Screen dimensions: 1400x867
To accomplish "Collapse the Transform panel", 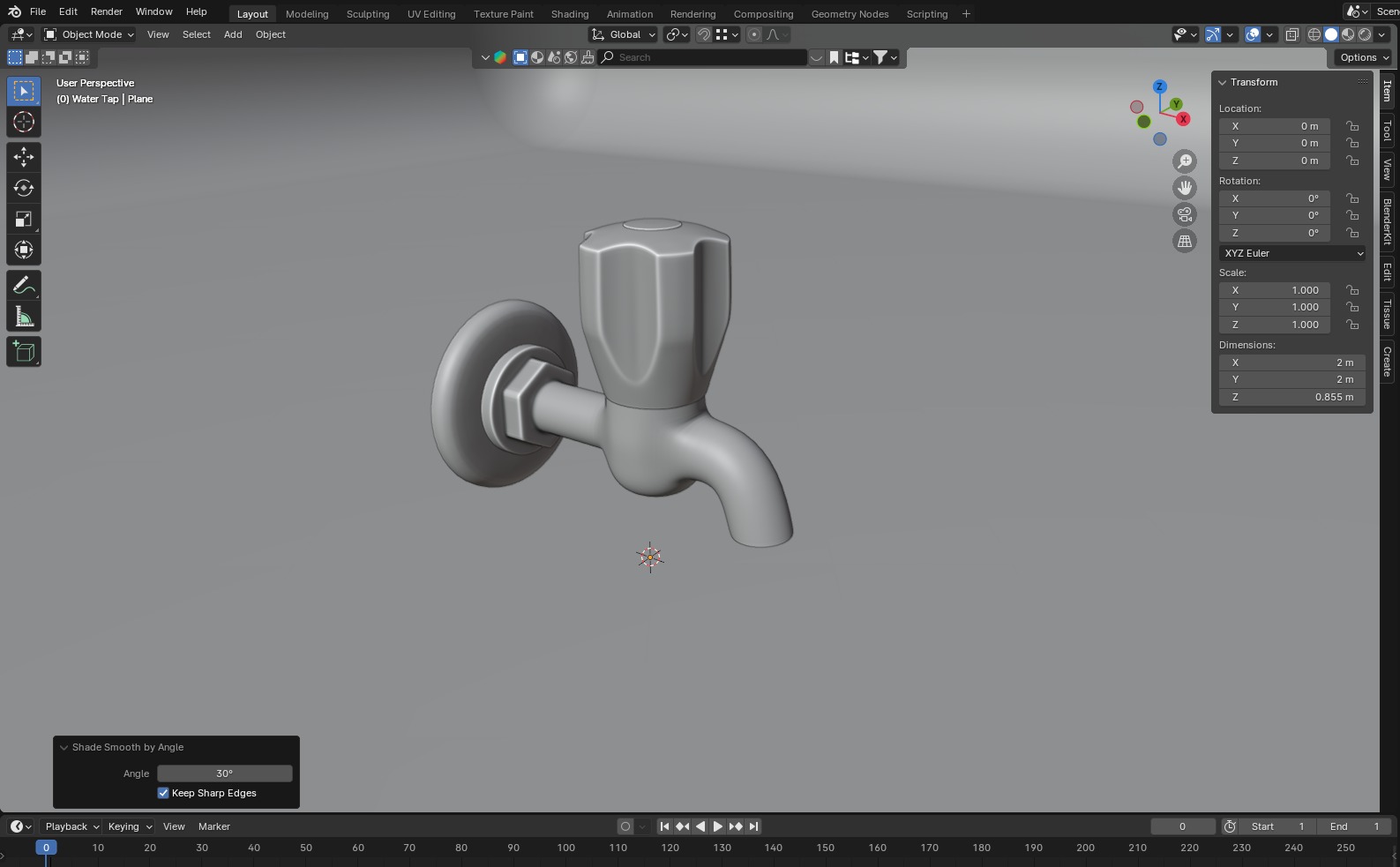I will point(1223,82).
